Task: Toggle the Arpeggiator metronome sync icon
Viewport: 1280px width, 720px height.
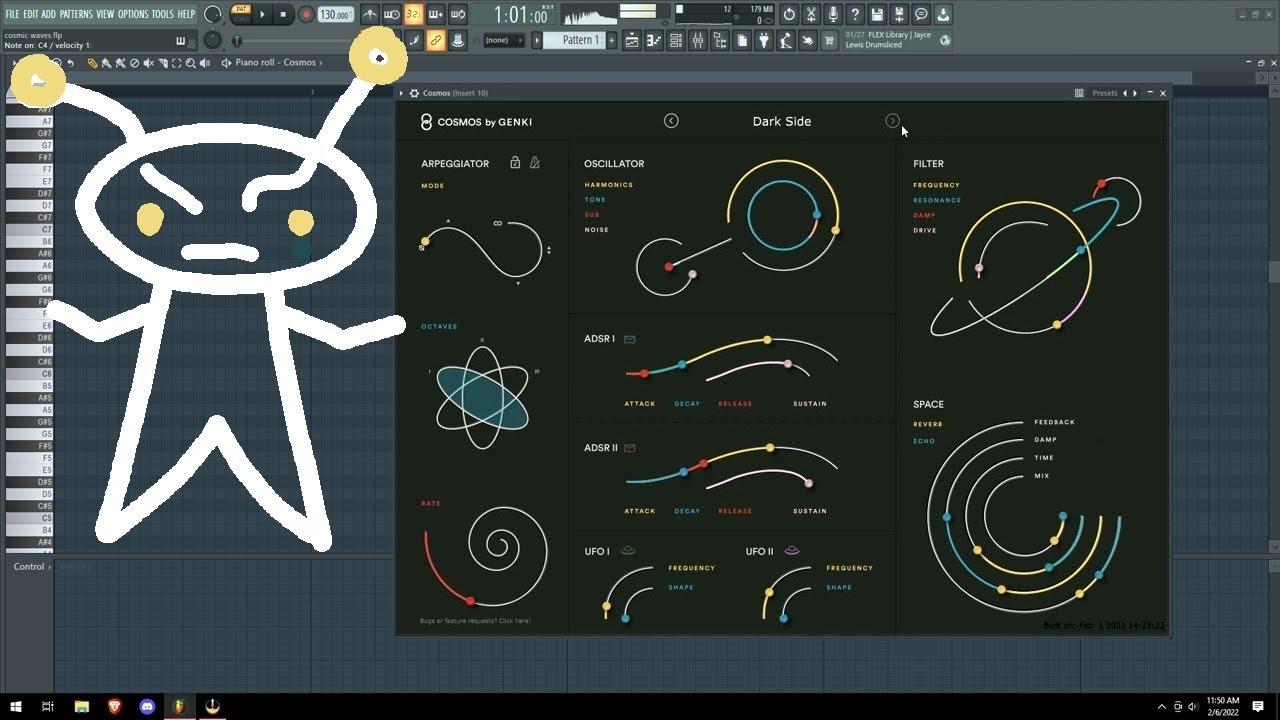Action: point(535,162)
